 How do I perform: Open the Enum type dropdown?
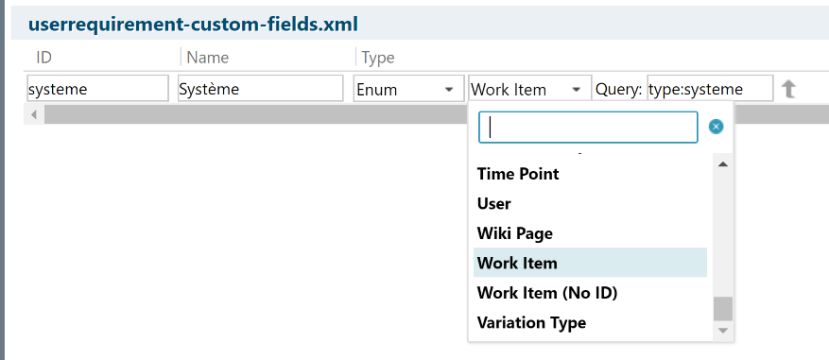click(x=406, y=89)
